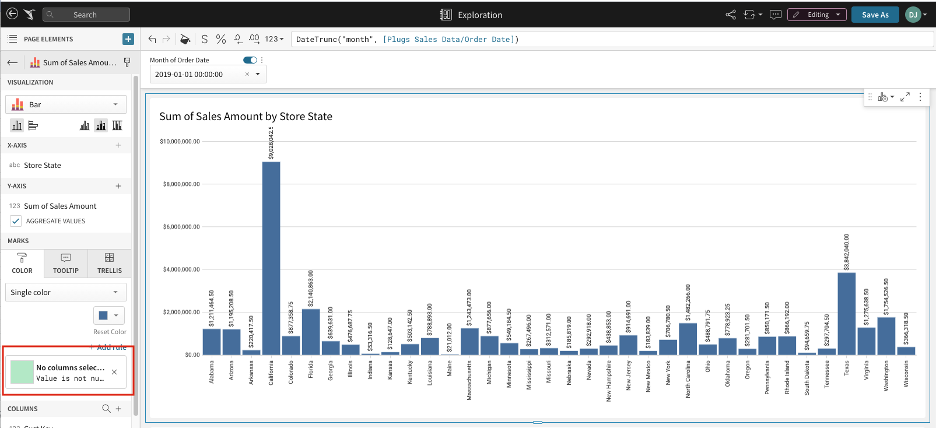Viewport: 936px width, 428px height.
Task: Uncheck the Aggregate Values checkbox
Action: pyautogui.click(x=15, y=220)
